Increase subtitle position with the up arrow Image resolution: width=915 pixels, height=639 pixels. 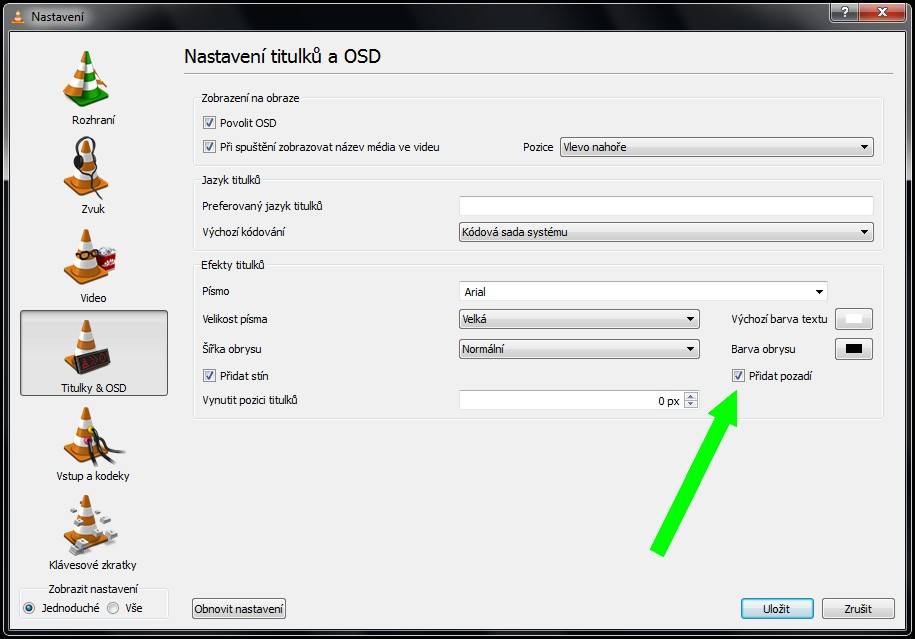pyautogui.click(x=691, y=396)
